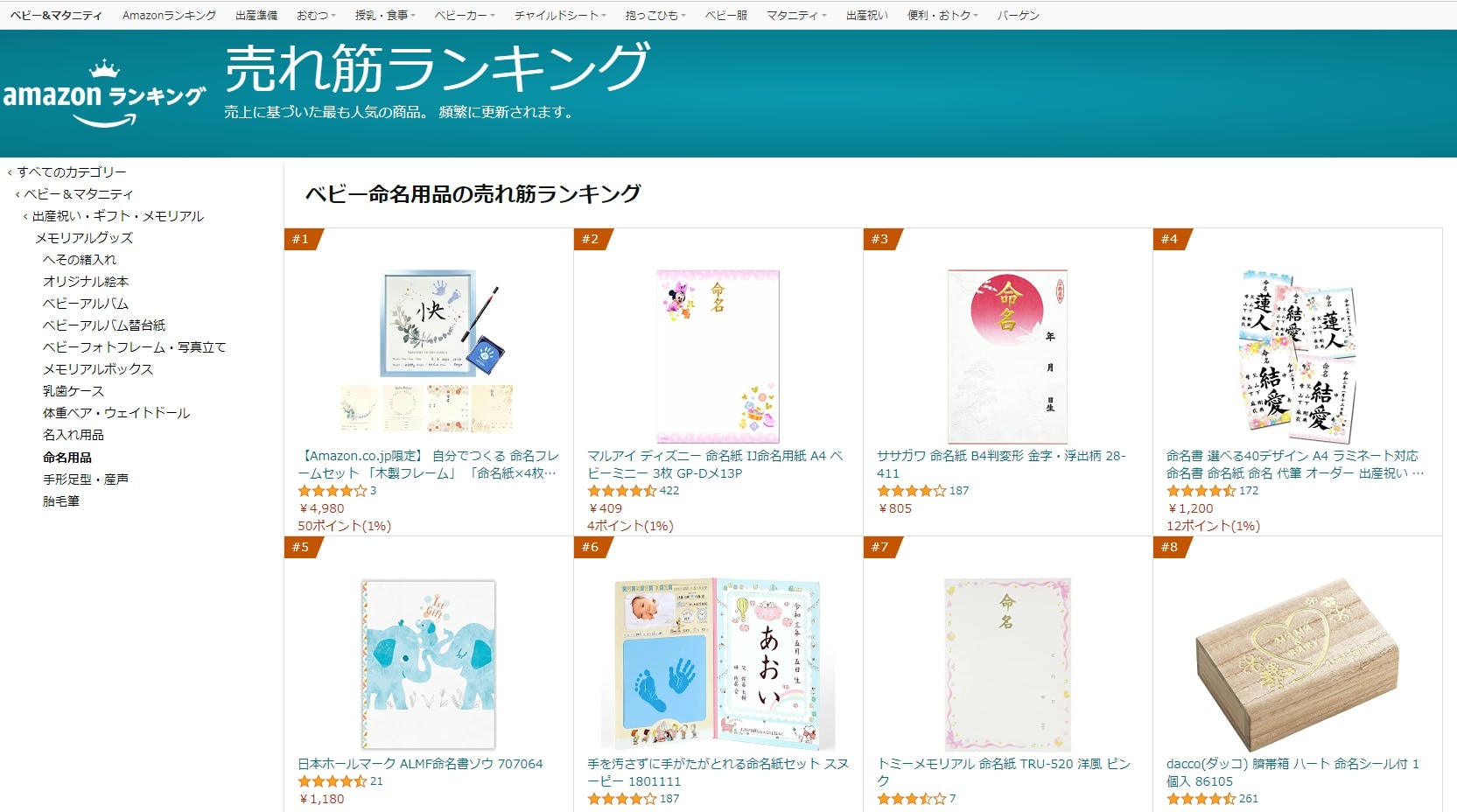The width and height of the screenshot is (1457, 812).
Task: Open the トミーメモリアル 命名紙 TRU-520 link
Action: [x=1004, y=772]
